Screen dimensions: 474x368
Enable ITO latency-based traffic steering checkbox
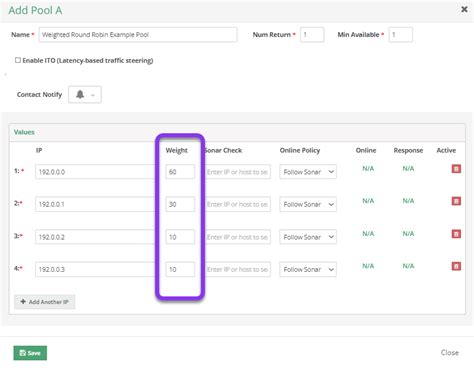point(18,60)
